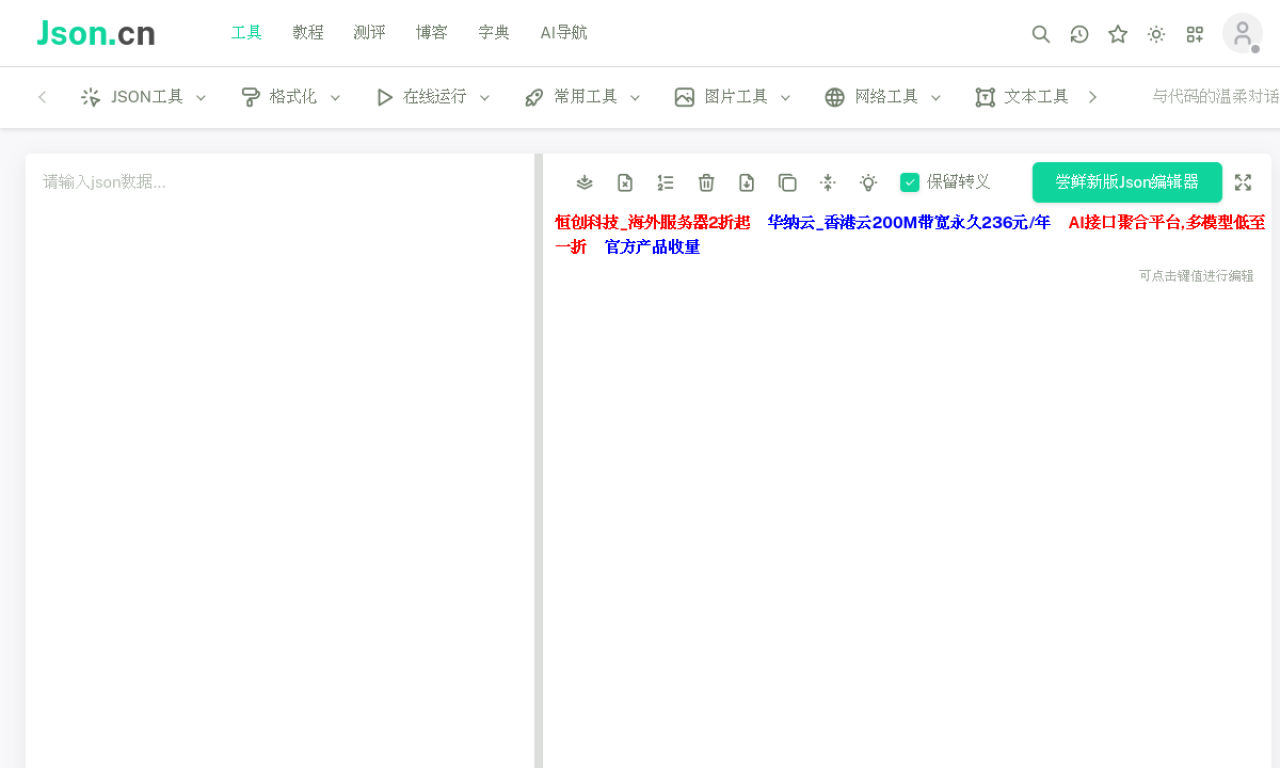Click the 尝鲜新版Json编辑器 button
Image resolution: width=1280 pixels, height=768 pixels.
pos(1127,182)
